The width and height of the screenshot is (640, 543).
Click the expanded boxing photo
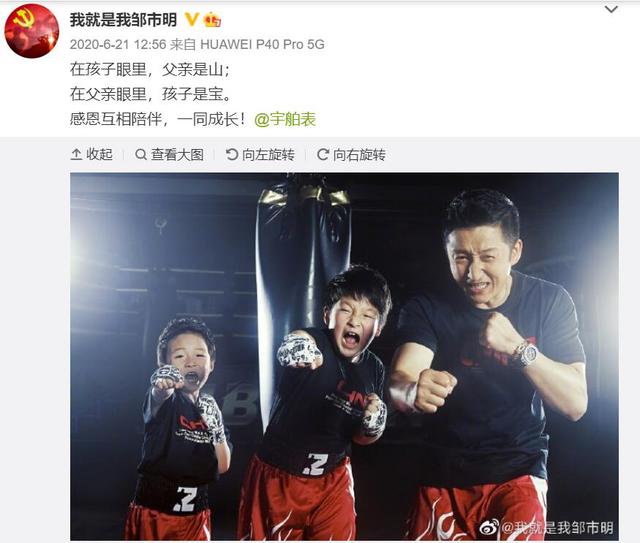(344, 356)
